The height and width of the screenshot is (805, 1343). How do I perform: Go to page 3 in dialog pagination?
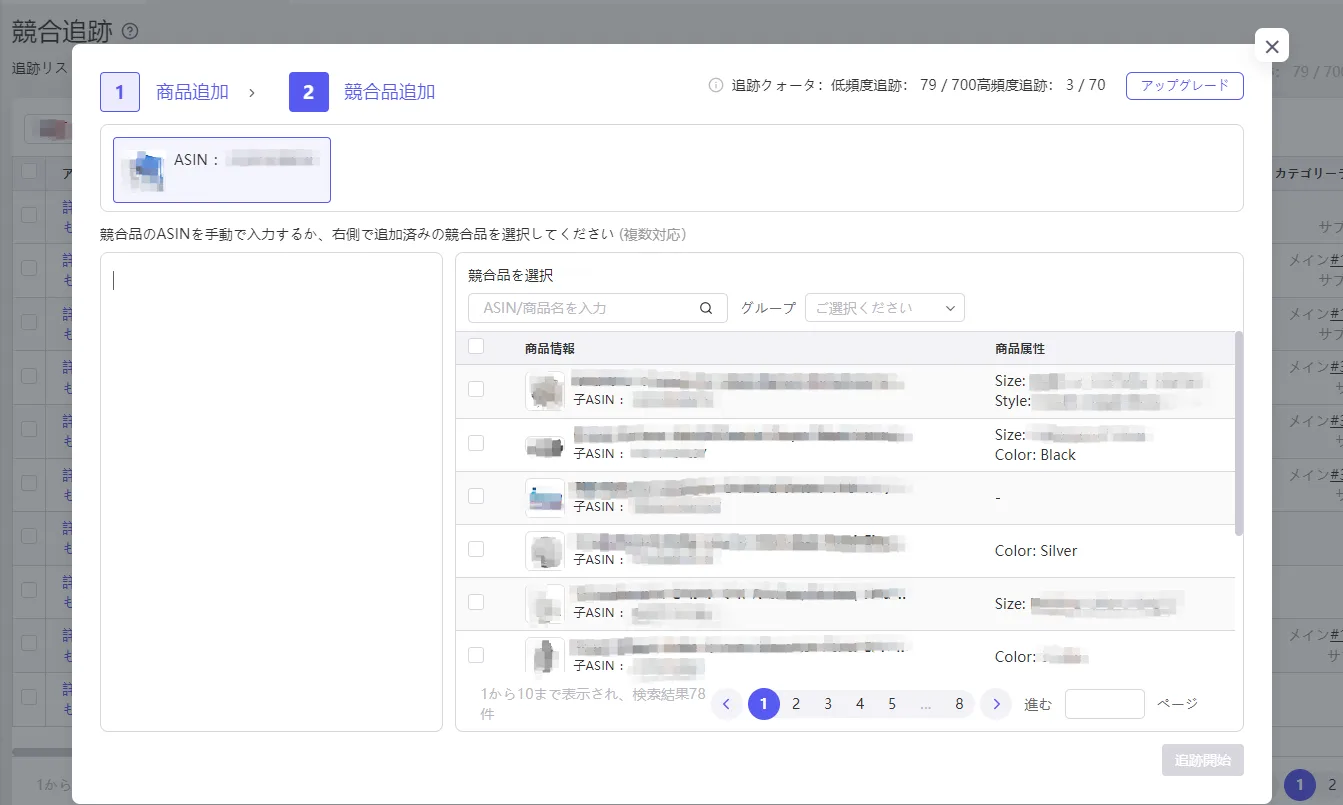point(828,704)
